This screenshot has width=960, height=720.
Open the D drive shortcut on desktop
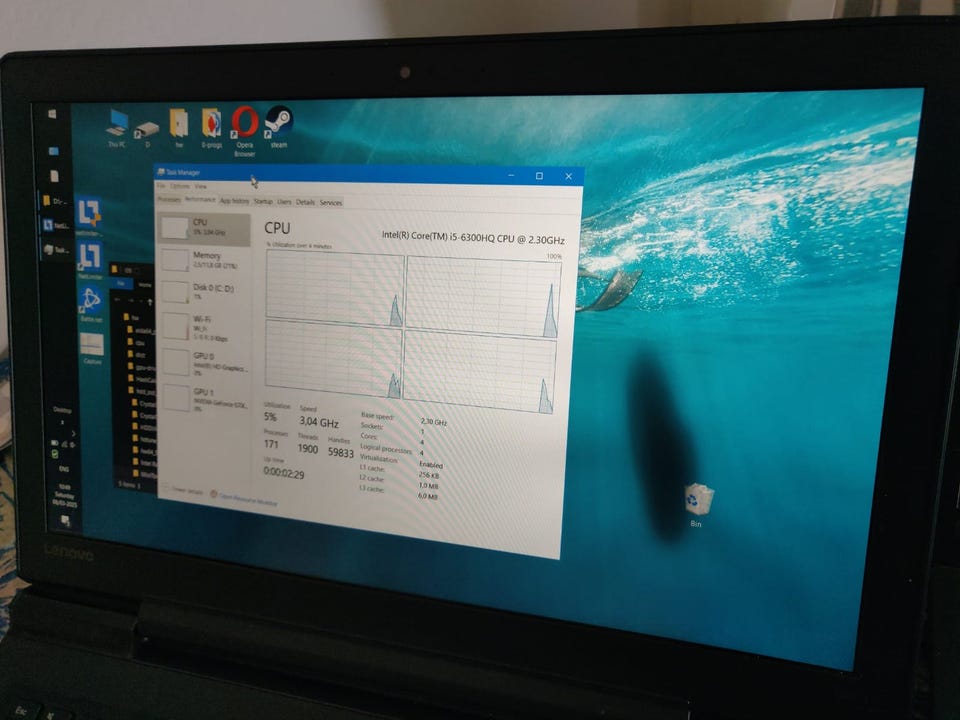[x=147, y=133]
